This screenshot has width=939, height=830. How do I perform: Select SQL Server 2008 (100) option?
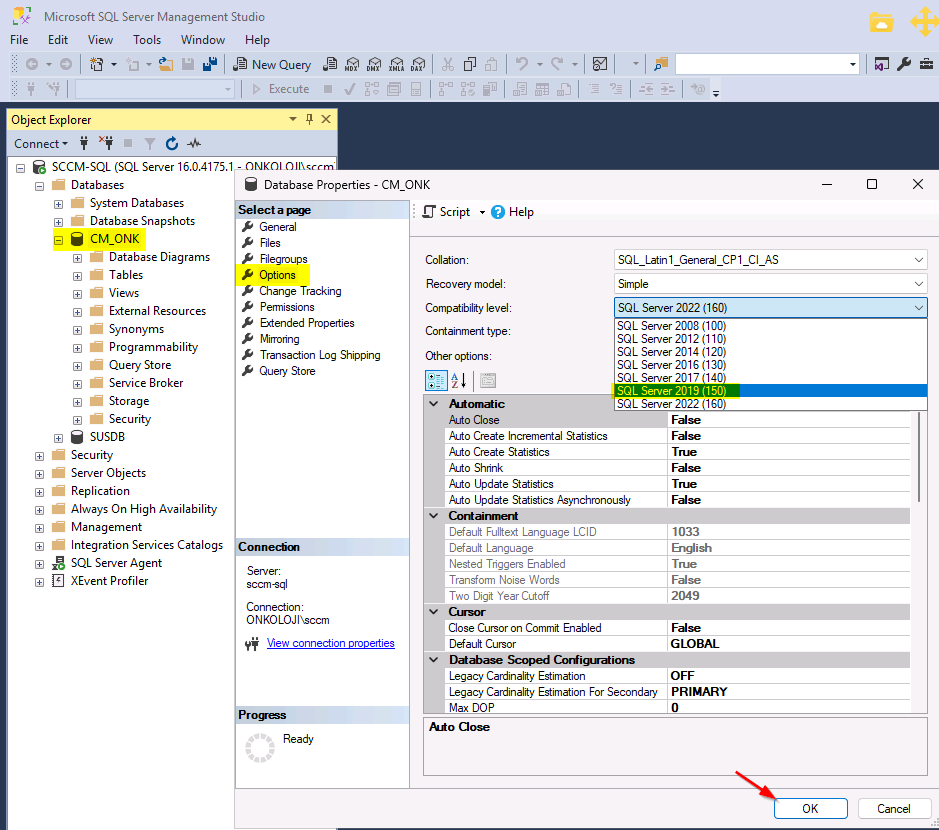[x=770, y=326]
